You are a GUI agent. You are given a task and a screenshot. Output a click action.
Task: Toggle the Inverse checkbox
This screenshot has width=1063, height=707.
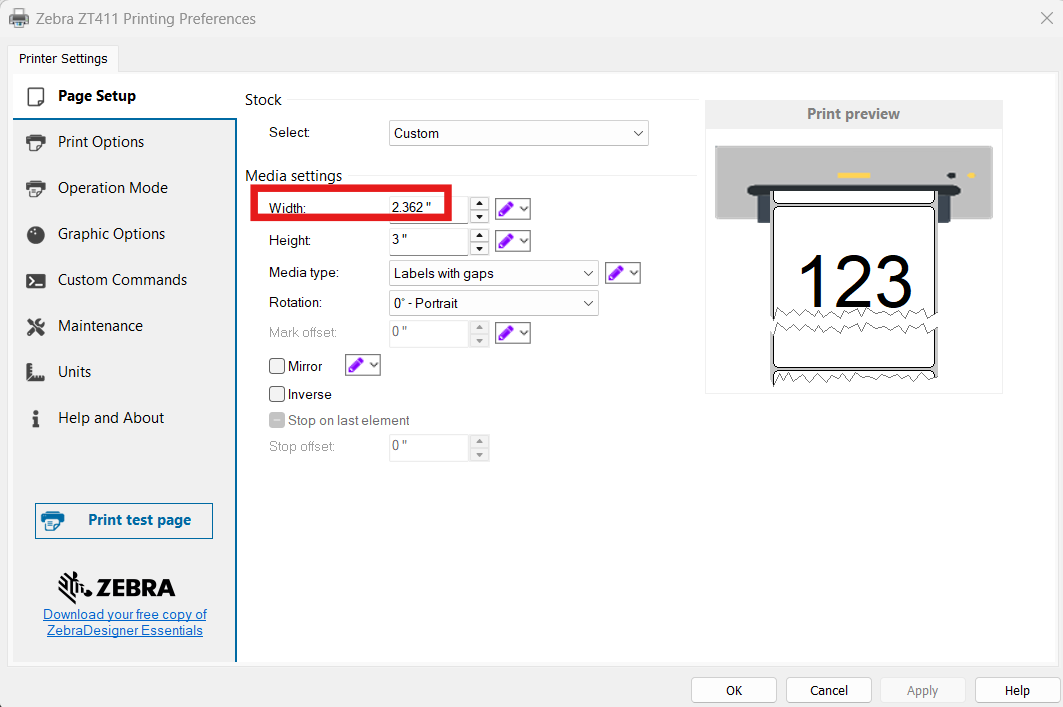tap(278, 394)
